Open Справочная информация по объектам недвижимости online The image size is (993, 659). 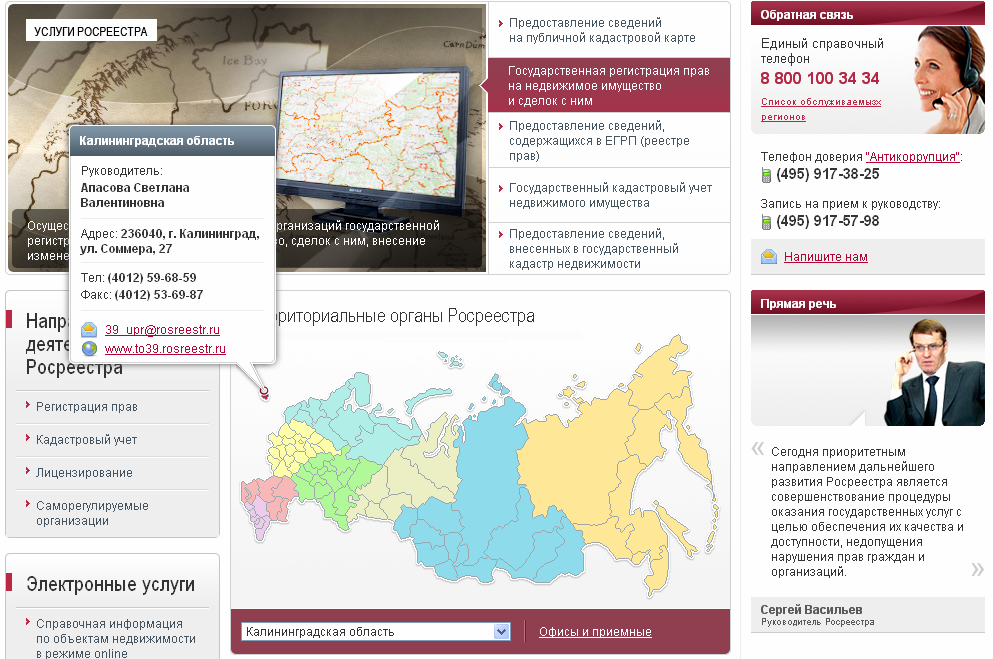[115, 638]
